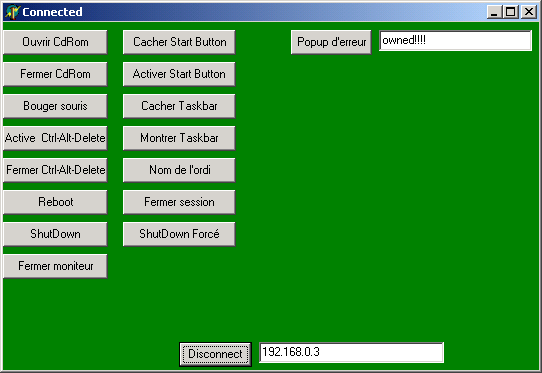
Task: Select the Fermer CdRom button
Action: tap(55, 74)
